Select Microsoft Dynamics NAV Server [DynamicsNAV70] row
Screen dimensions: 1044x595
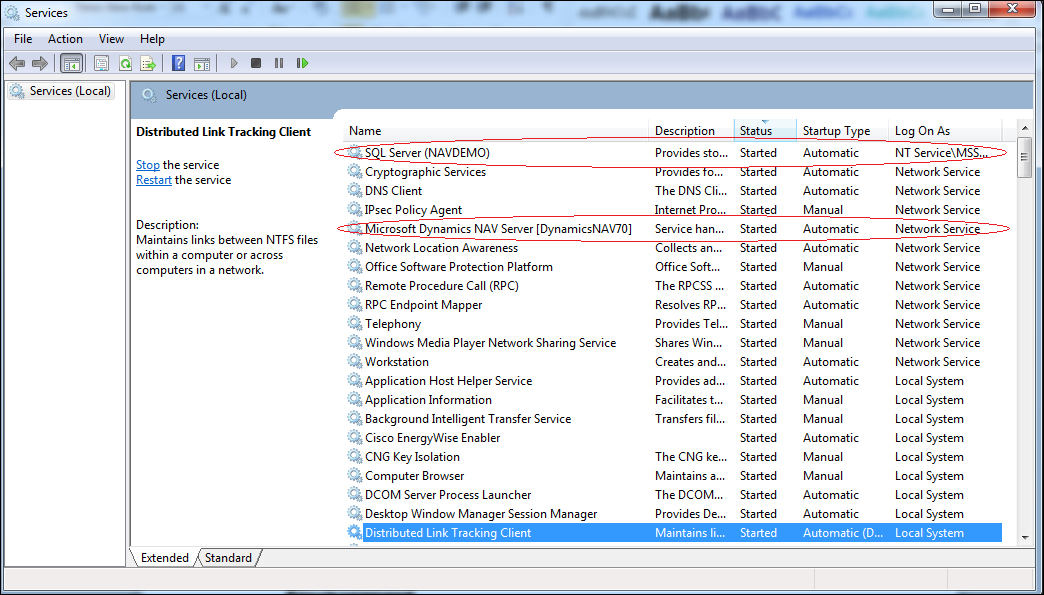[x=672, y=228]
